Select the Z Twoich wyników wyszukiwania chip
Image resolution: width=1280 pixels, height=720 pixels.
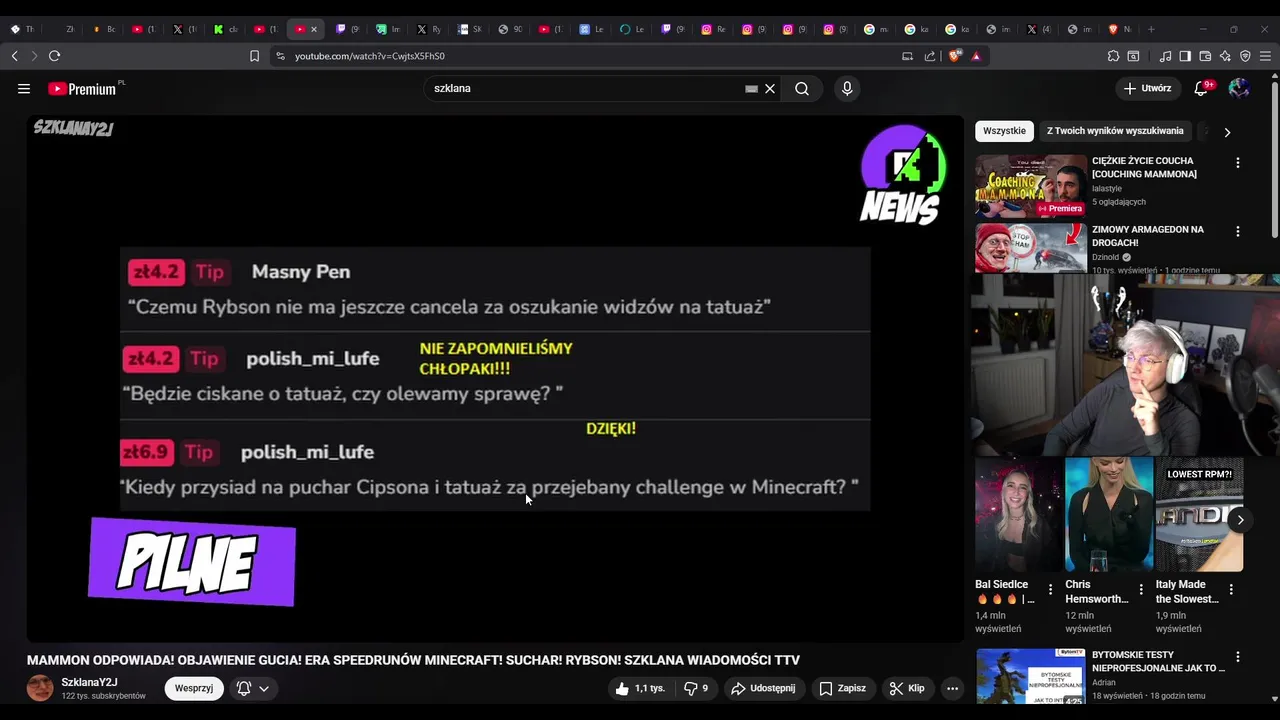point(1115,131)
